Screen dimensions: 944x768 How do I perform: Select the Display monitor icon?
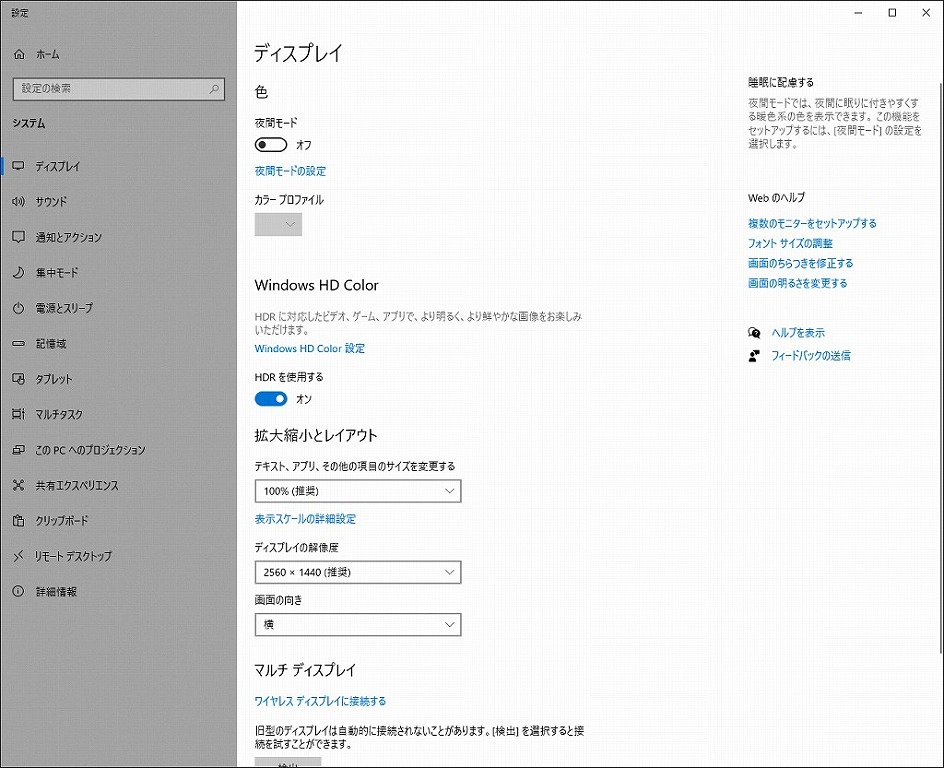[19, 166]
